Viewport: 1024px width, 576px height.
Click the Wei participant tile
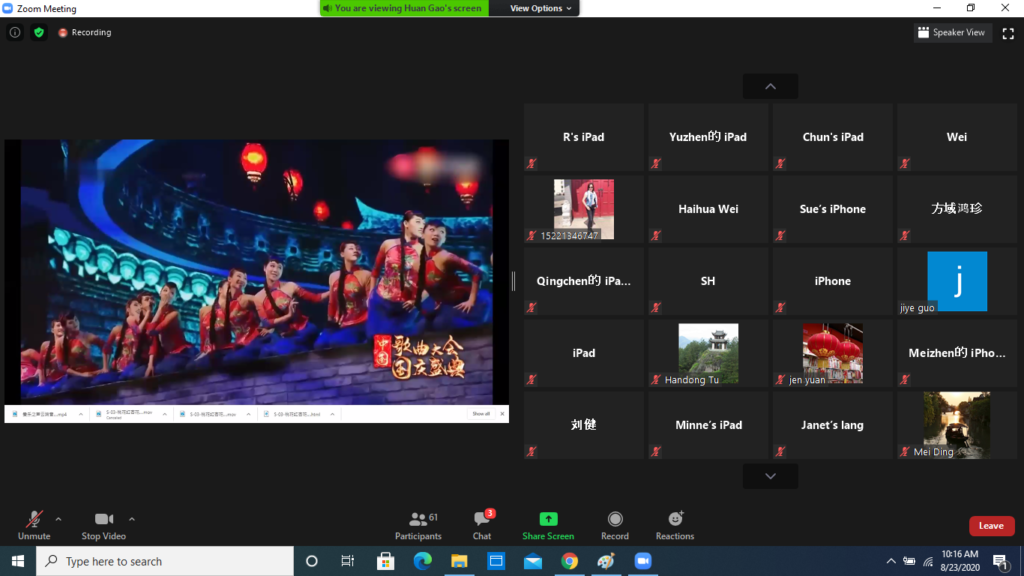(957, 137)
